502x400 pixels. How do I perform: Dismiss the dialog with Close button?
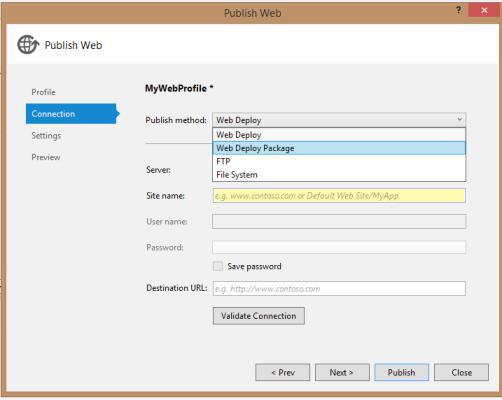[462, 372]
